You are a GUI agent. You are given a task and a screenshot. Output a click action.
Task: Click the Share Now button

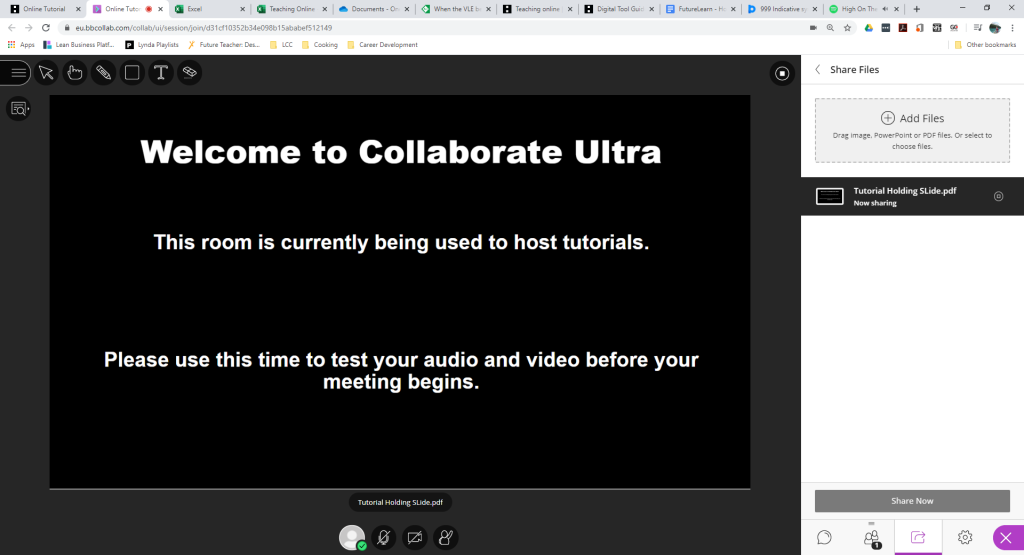[912, 501]
